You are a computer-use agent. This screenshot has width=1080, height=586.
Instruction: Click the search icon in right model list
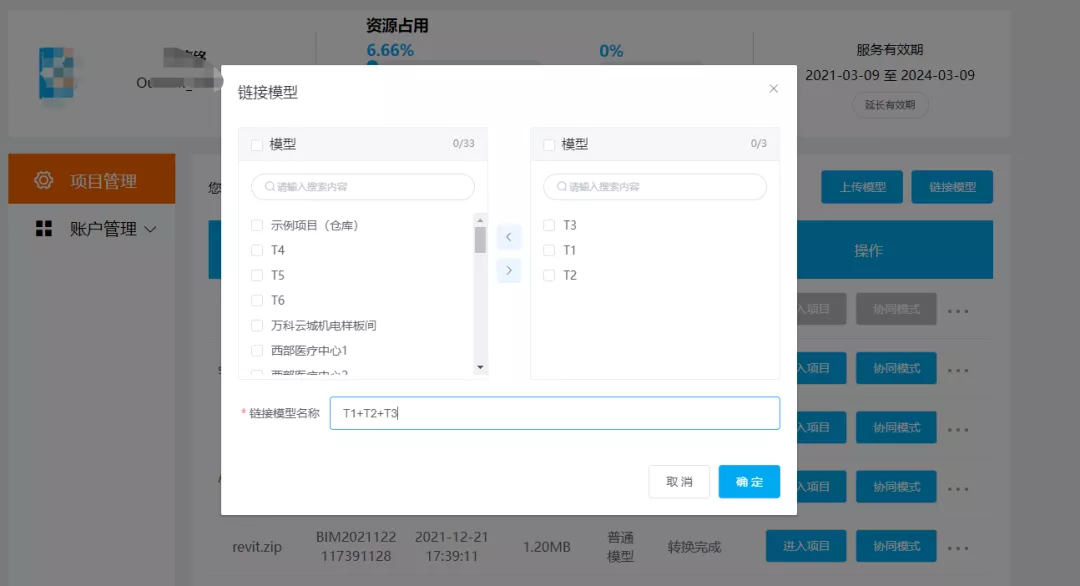[561, 187]
